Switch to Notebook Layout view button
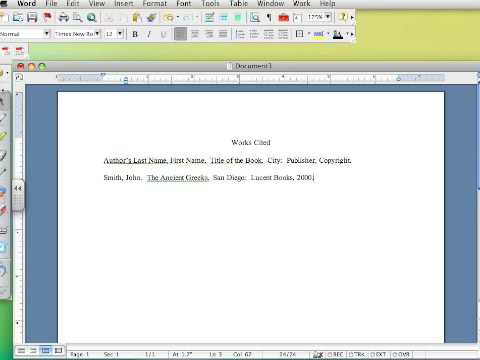The height and width of the screenshot is (360, 480). point(58,350)
